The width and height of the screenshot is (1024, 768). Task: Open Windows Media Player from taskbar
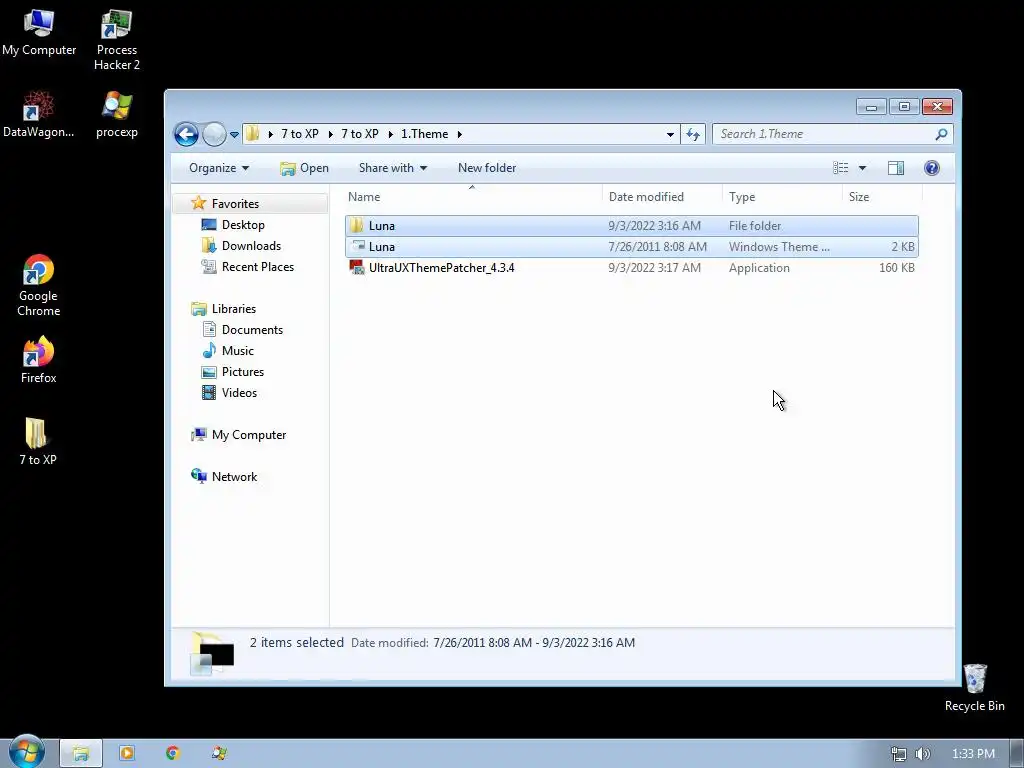point(127,753)
